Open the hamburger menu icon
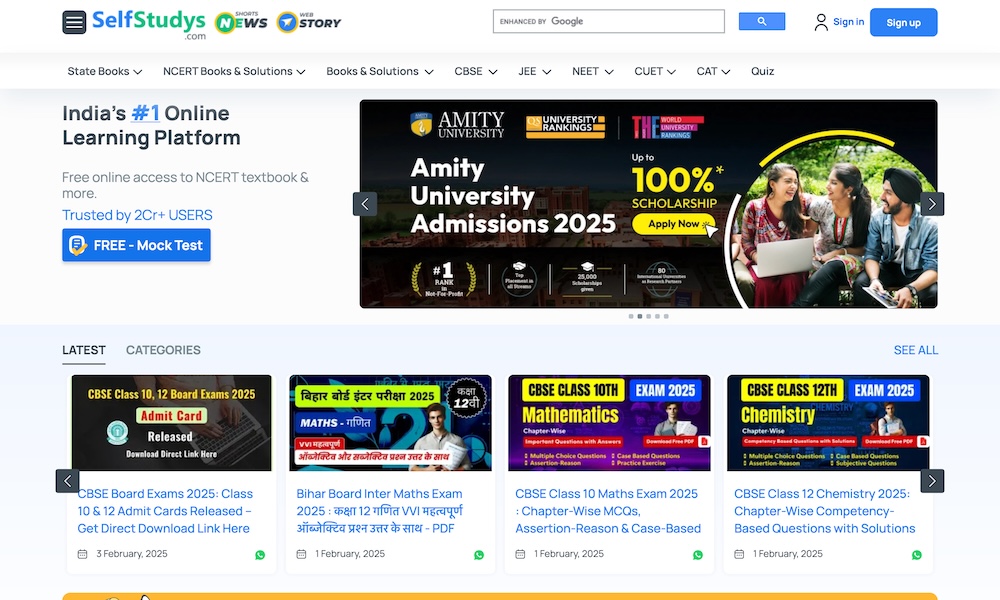 pos(74,22)
